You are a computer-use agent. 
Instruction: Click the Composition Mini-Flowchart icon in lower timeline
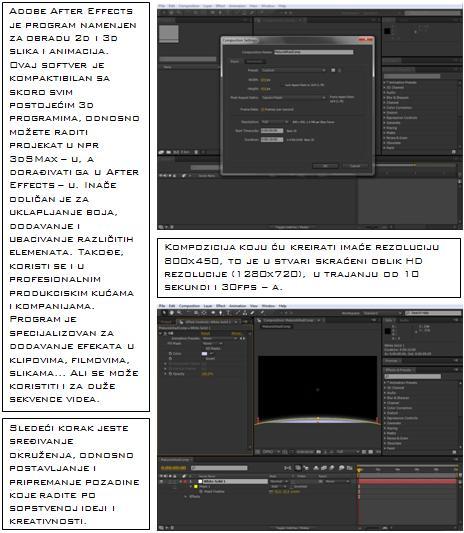point(288,468)
